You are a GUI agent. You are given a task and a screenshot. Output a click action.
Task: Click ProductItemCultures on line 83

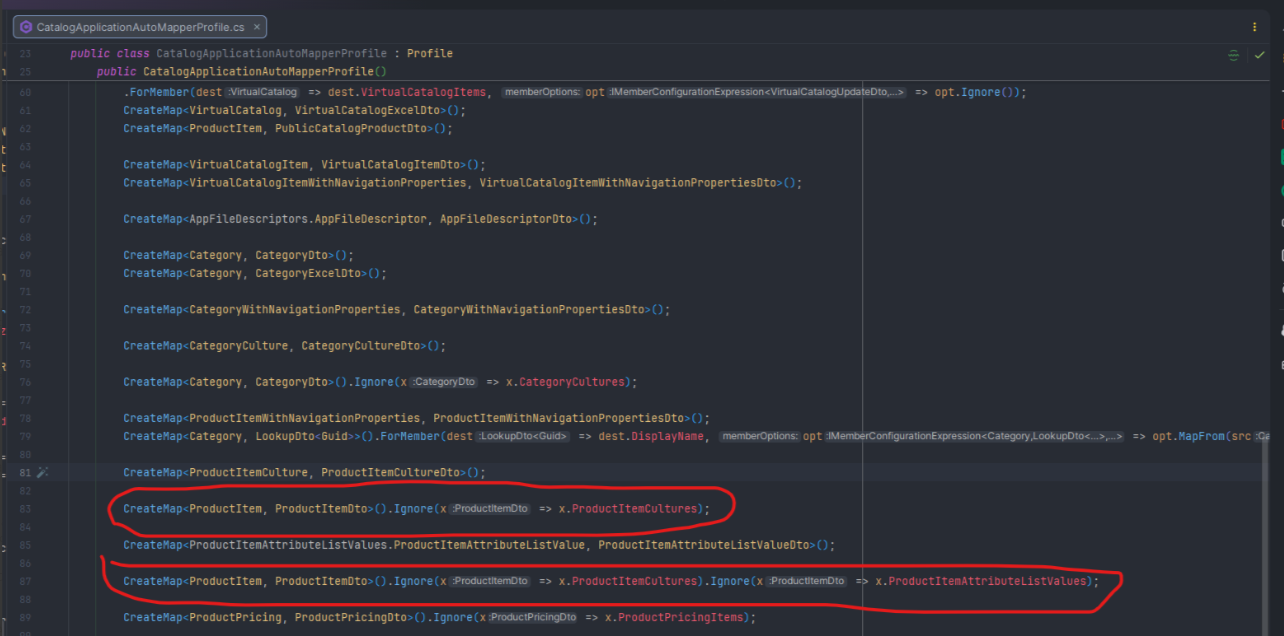click(x=634, y=509)
